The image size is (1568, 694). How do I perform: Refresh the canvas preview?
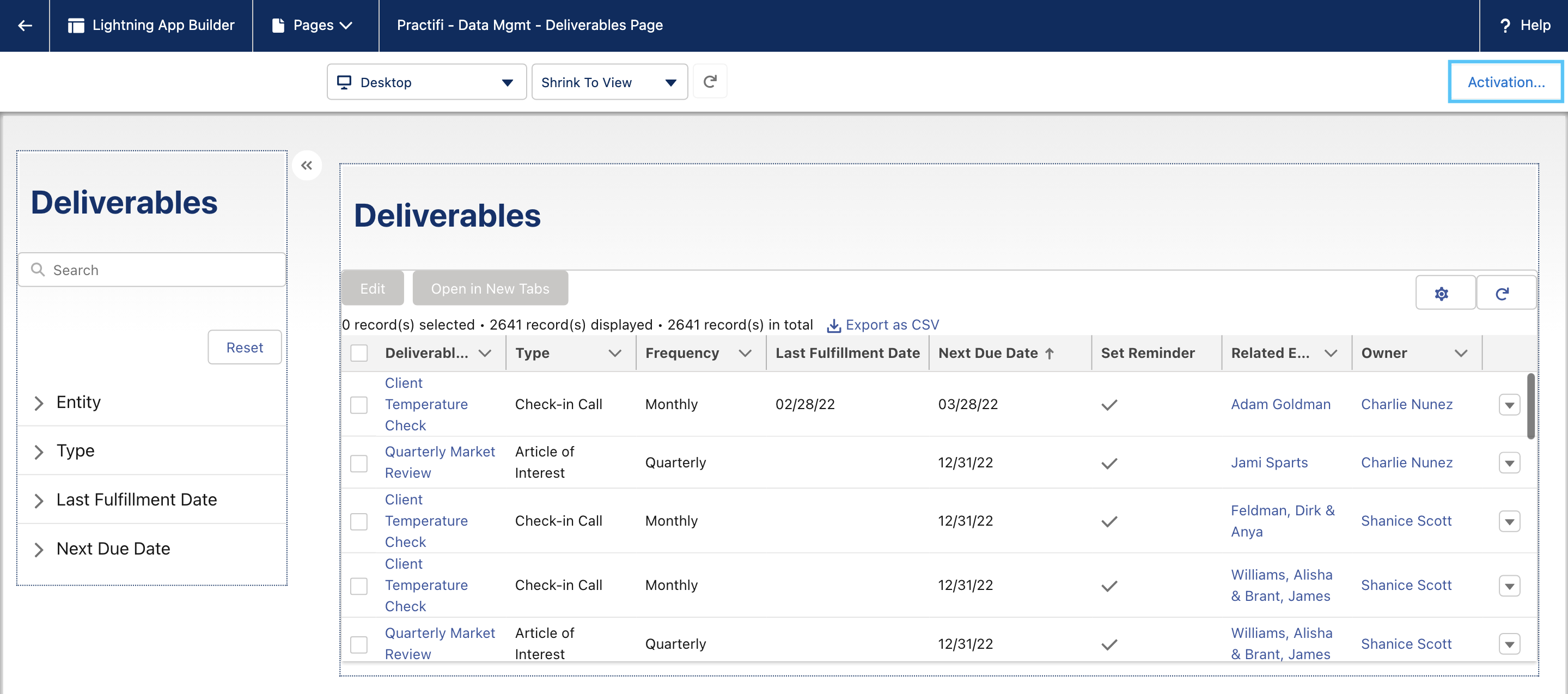(x=710, y=82)
